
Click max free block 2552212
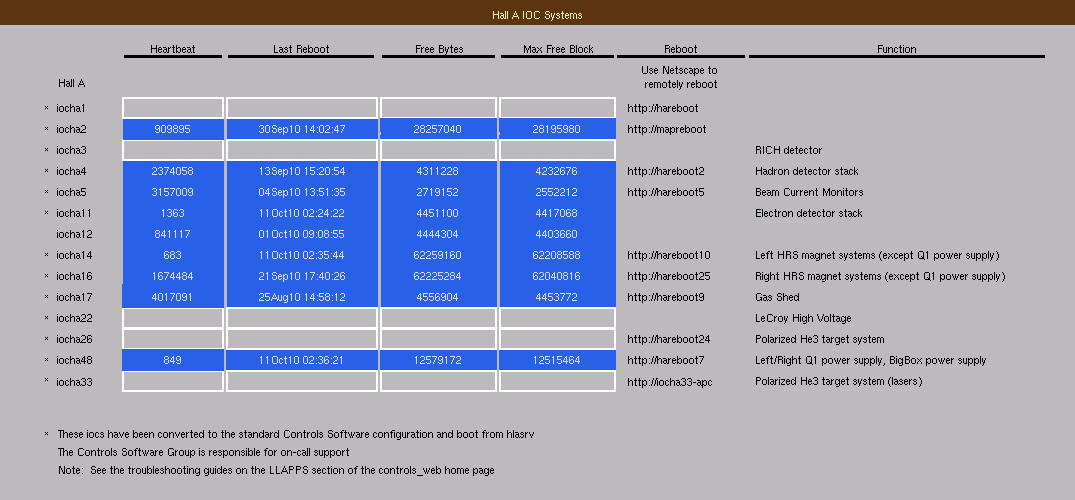point(557,192)
